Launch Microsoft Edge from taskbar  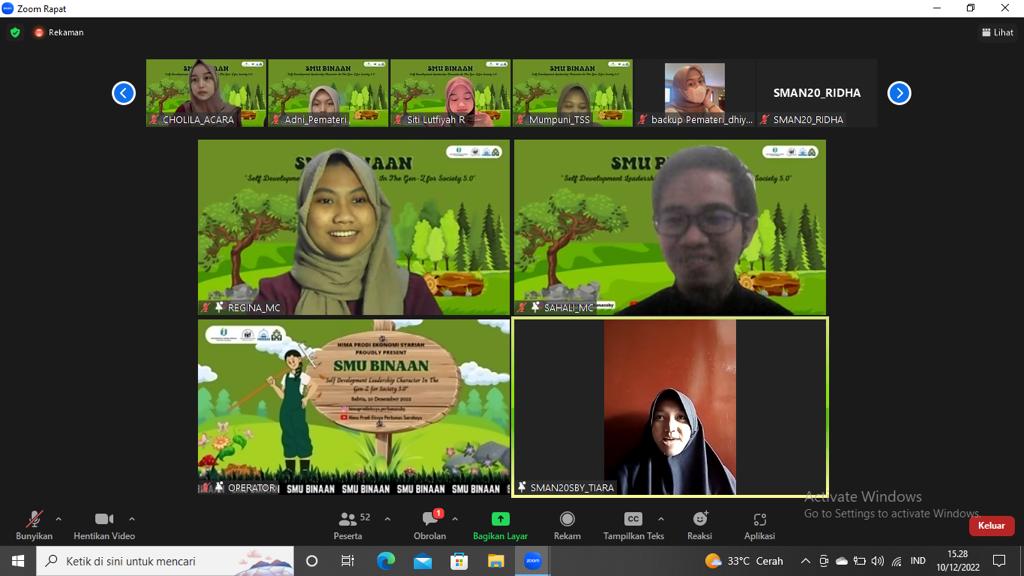386,561
